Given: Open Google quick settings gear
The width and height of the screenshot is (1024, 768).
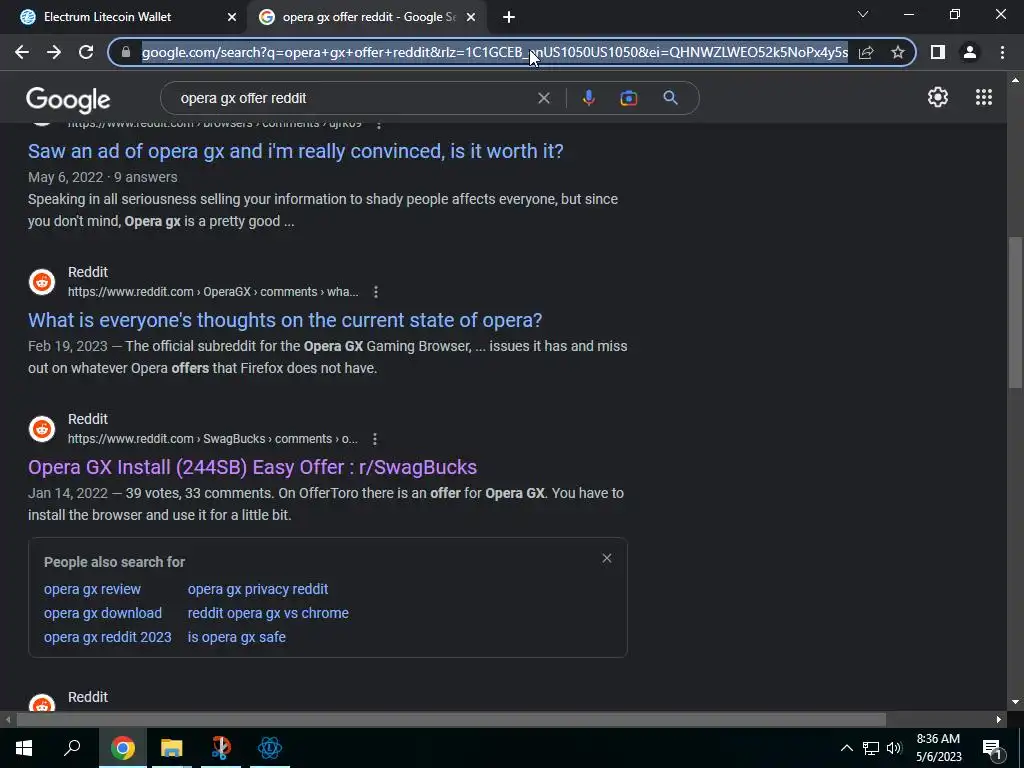Looking at the screenshot, I should (938, 97).
